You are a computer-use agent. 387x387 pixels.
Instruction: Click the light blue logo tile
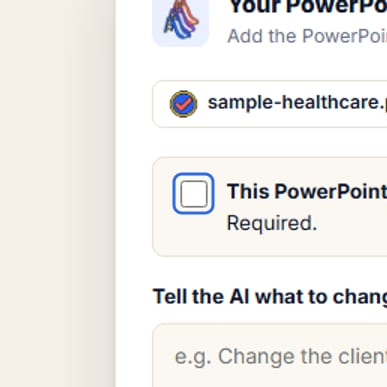tap(180, 21)
